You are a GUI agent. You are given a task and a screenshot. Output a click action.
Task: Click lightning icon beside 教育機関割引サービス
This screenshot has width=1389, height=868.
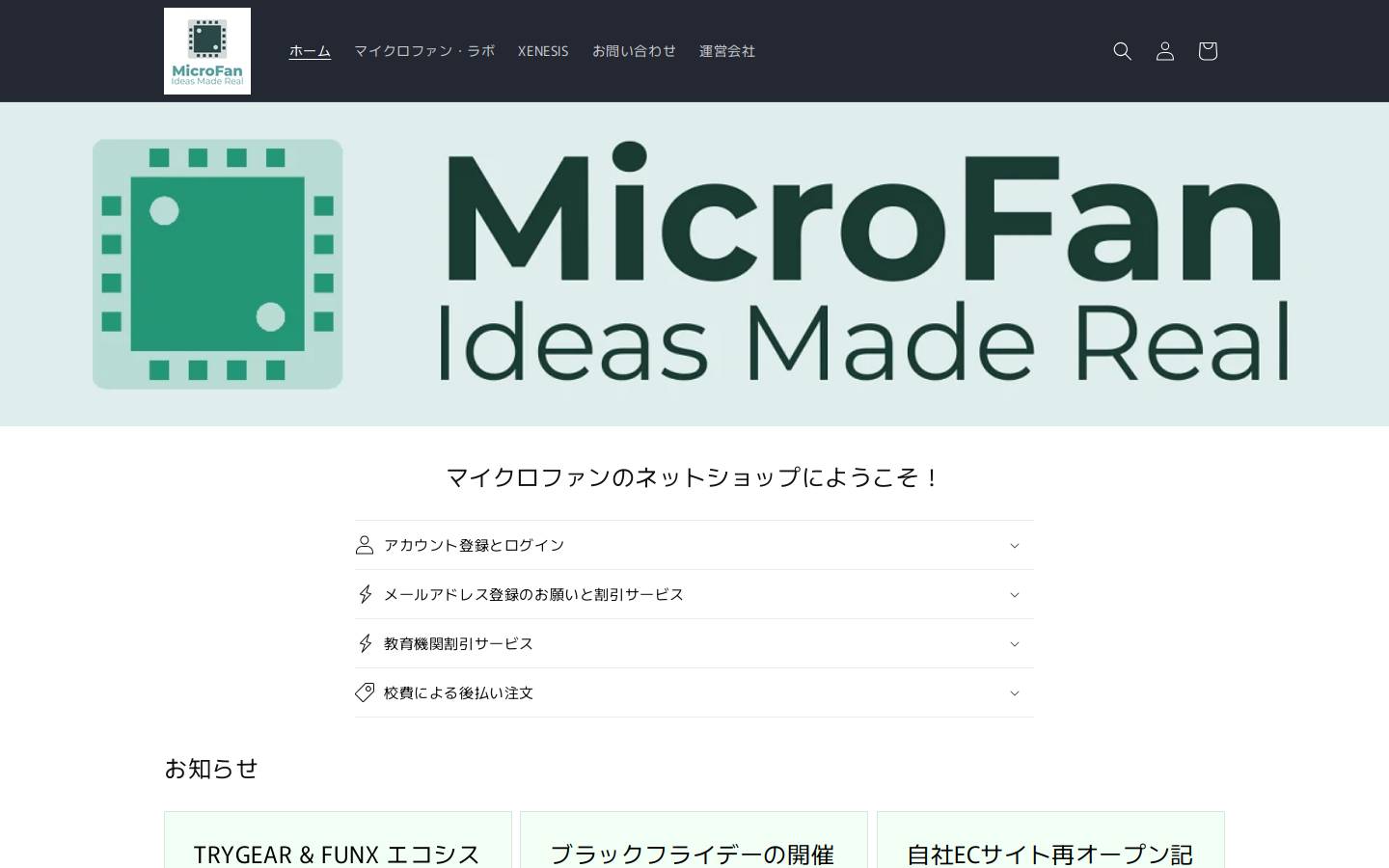(x=365, y=643)
